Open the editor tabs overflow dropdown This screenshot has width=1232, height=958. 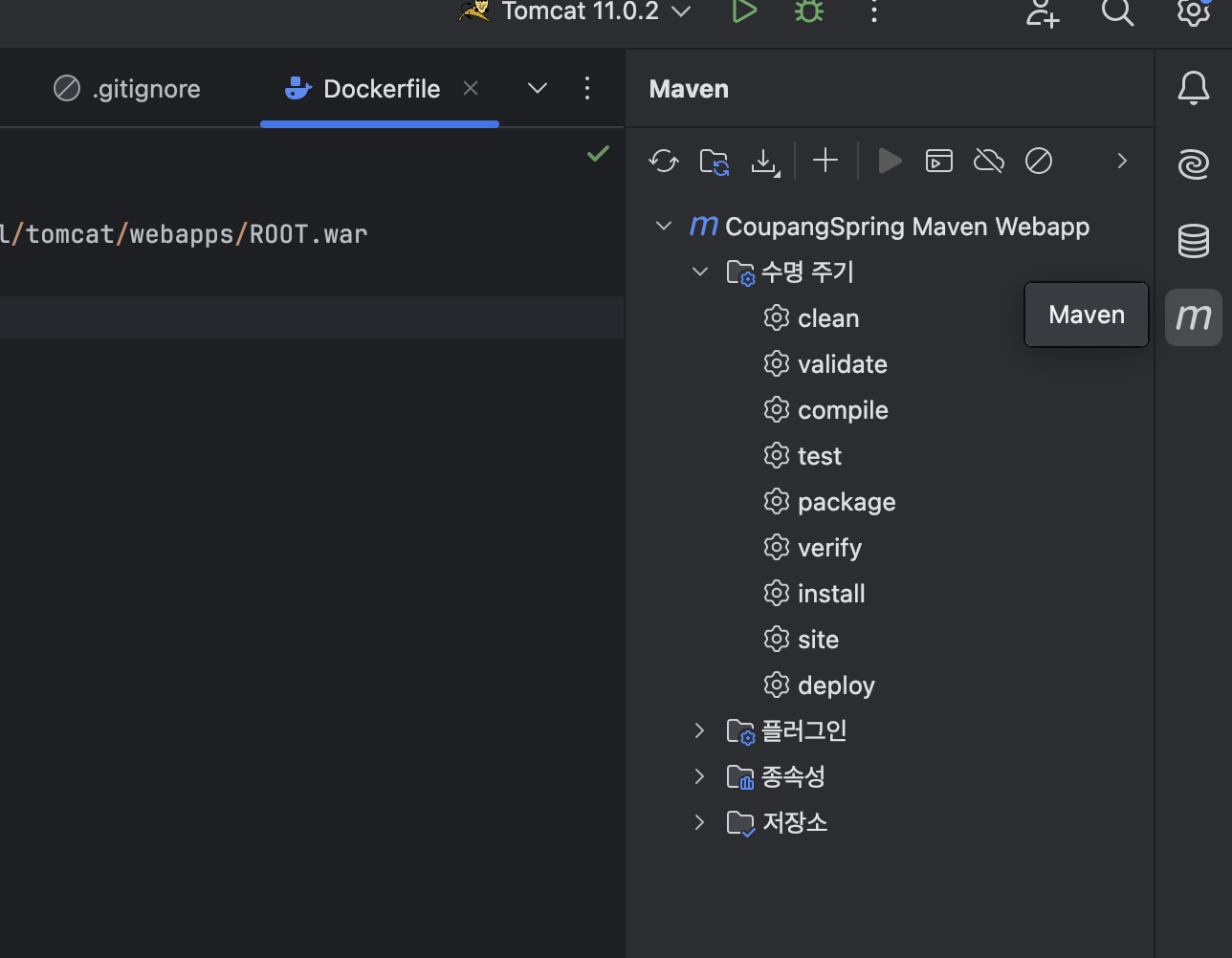(x=537, y=88)
